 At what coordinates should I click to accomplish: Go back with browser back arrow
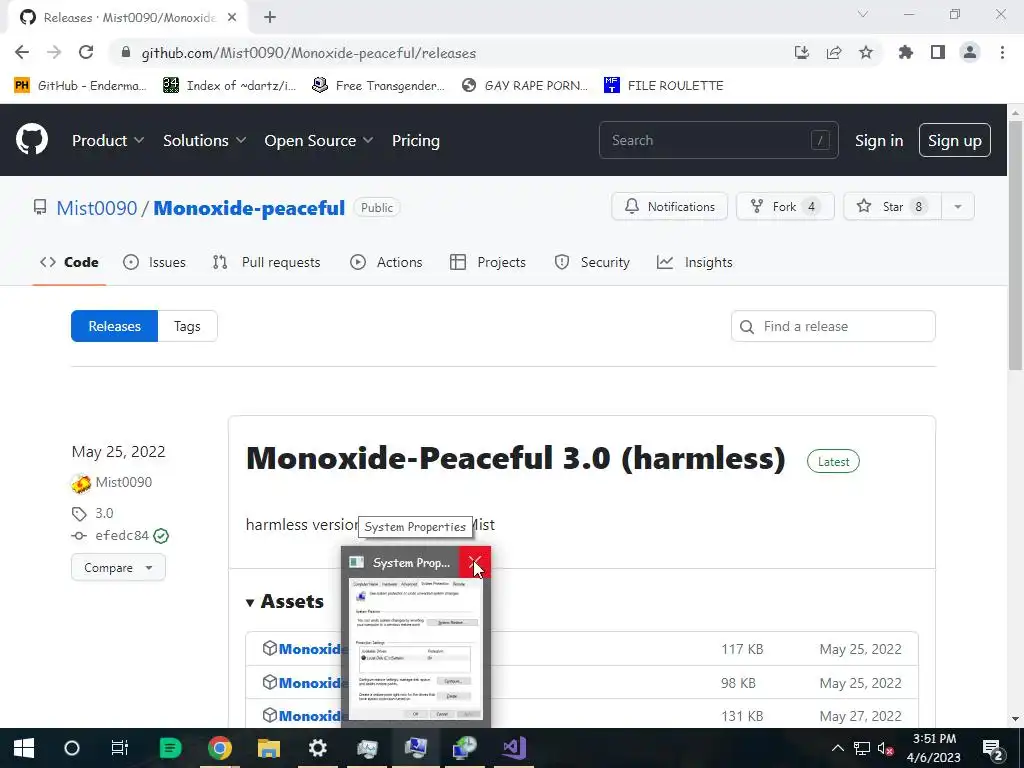coord(22,52)
